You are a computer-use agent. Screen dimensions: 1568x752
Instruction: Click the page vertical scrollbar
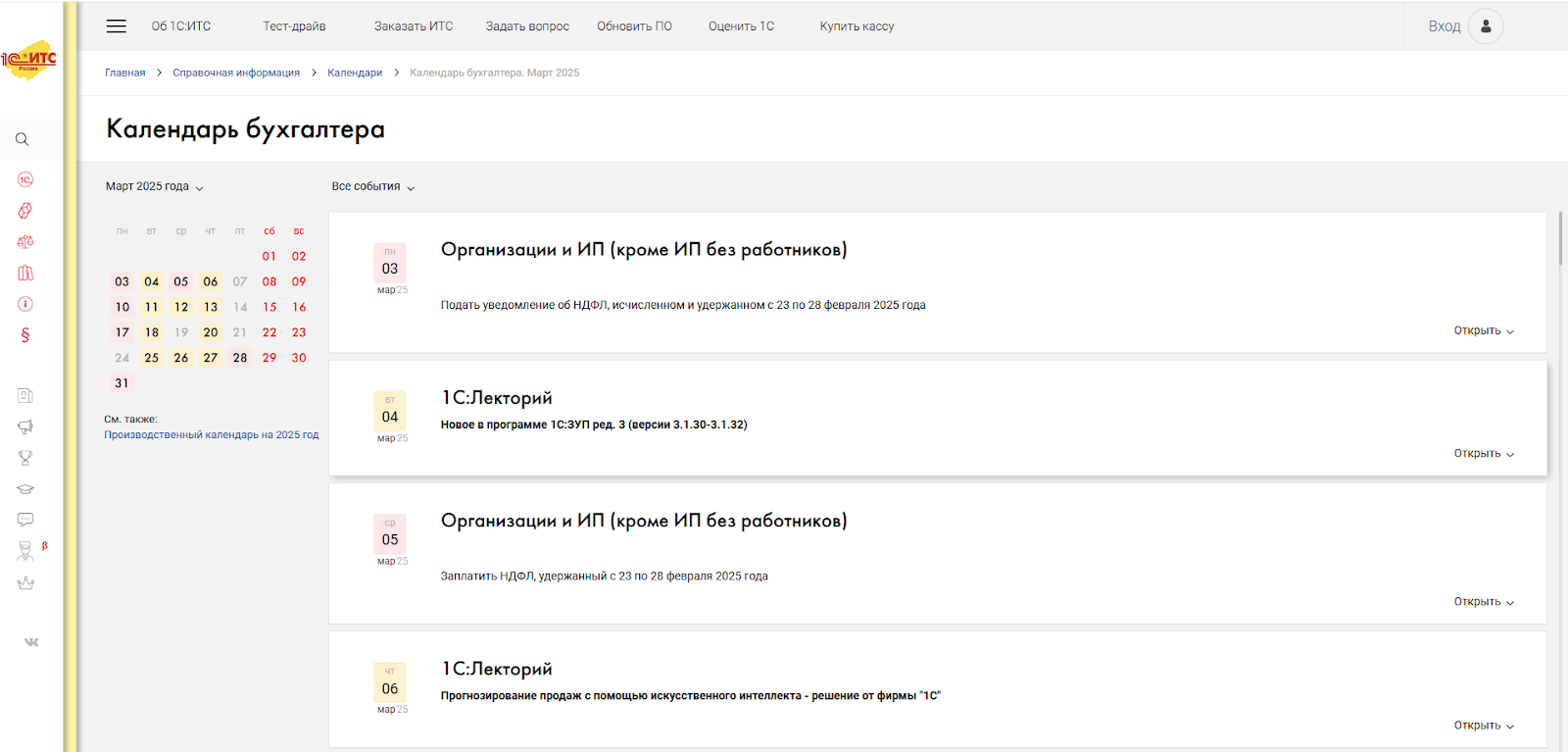(x=1560, y=238)
